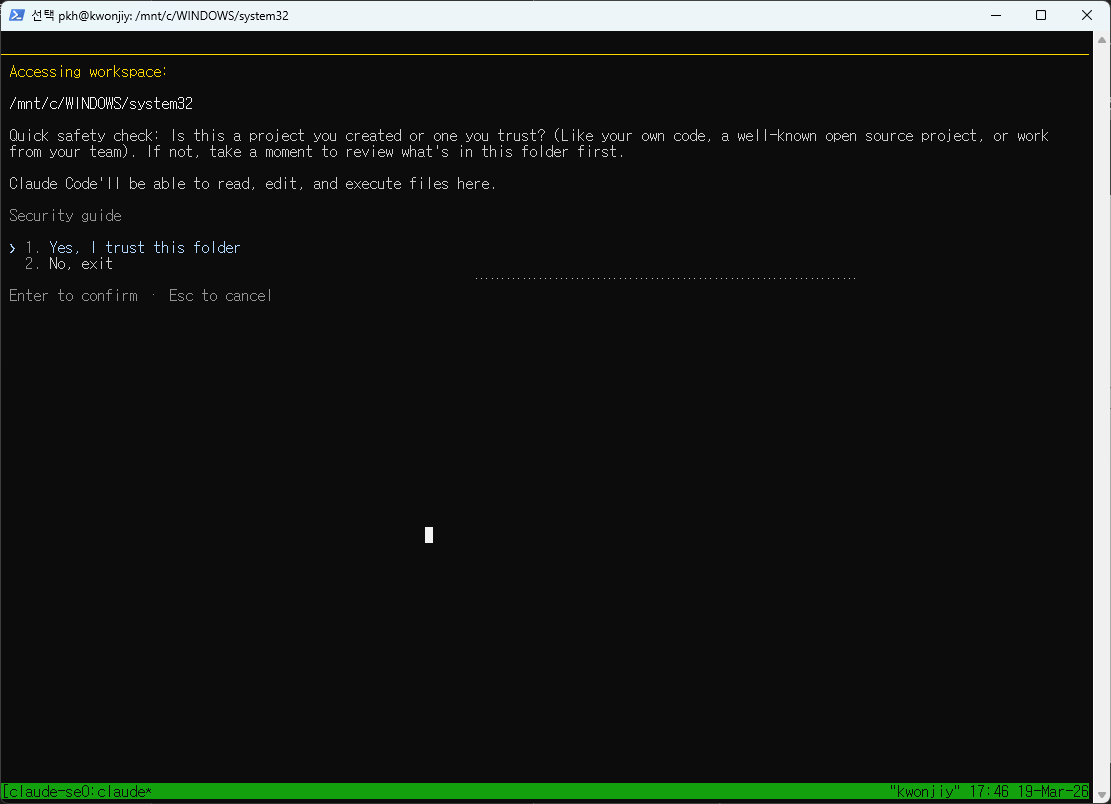The image size is (1111, 804).
Task: Click the tmux claude-se0:claude window label
Action: pyautogui.click(x=77, y=791)
